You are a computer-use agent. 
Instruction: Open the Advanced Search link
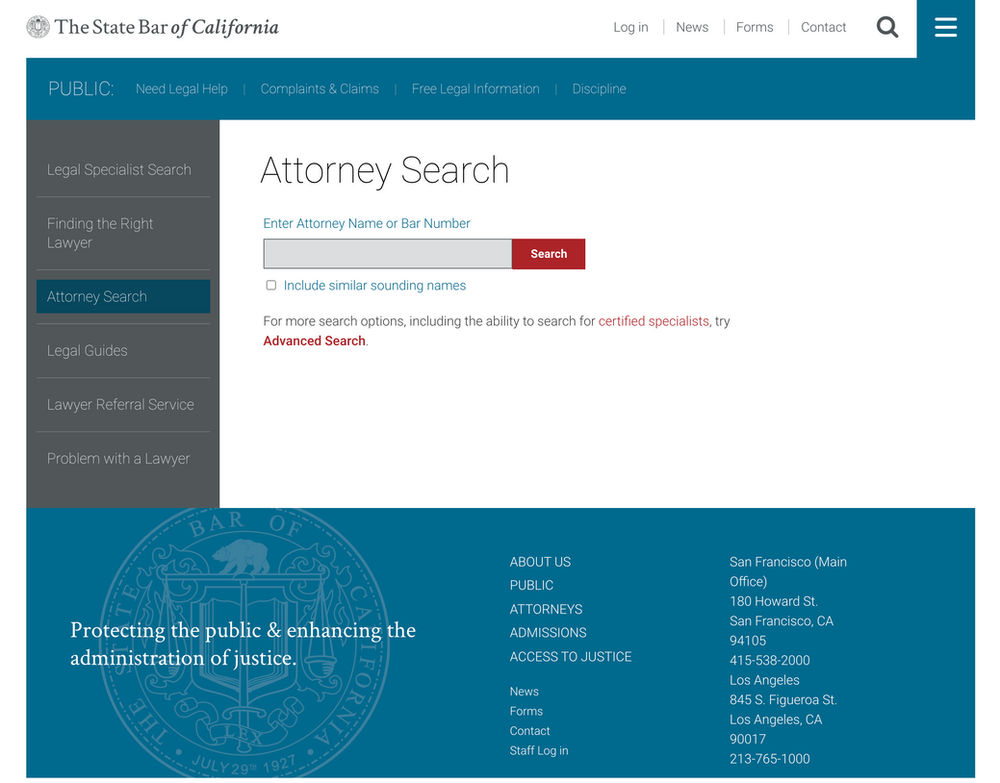point(313,340)
